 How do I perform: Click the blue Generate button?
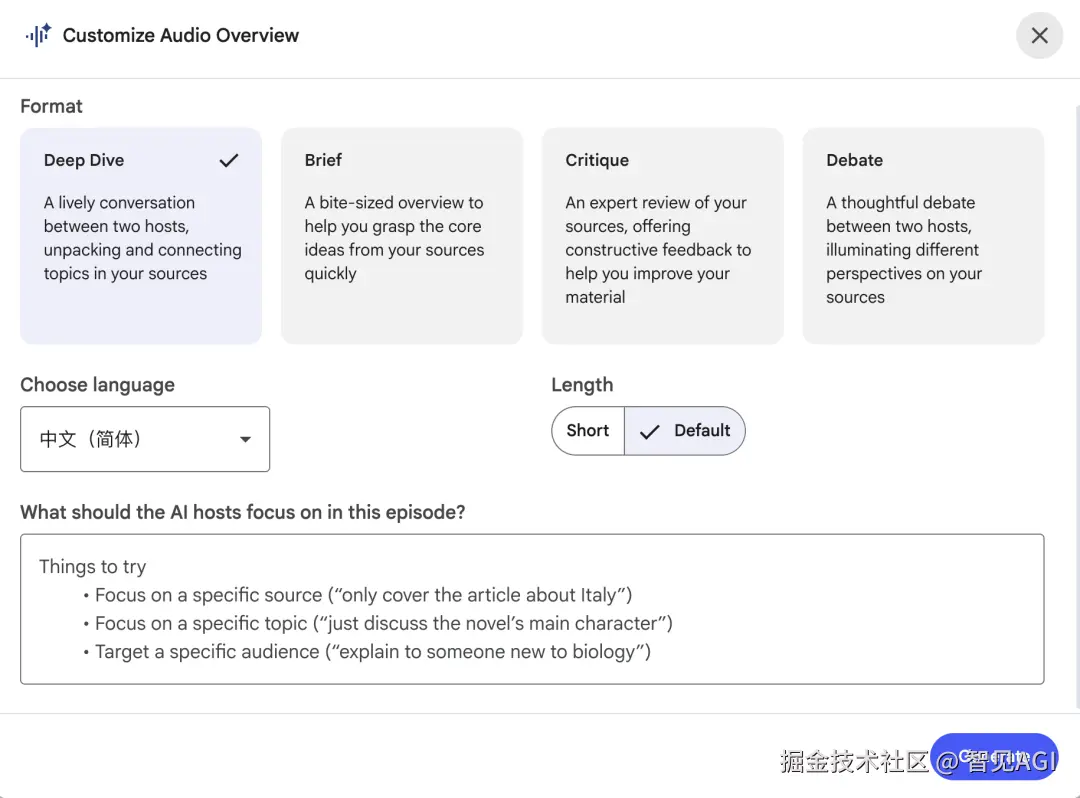click(x=994, y=758)
